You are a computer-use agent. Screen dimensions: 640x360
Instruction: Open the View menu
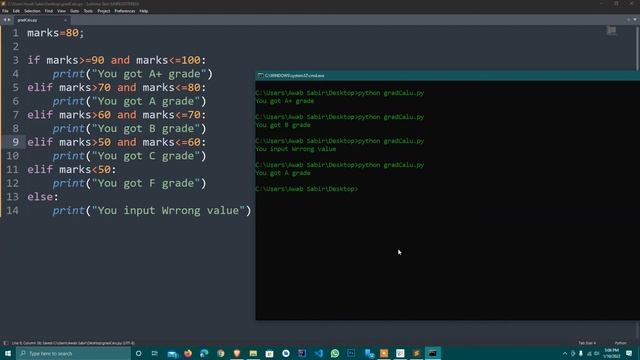[61, 11]
